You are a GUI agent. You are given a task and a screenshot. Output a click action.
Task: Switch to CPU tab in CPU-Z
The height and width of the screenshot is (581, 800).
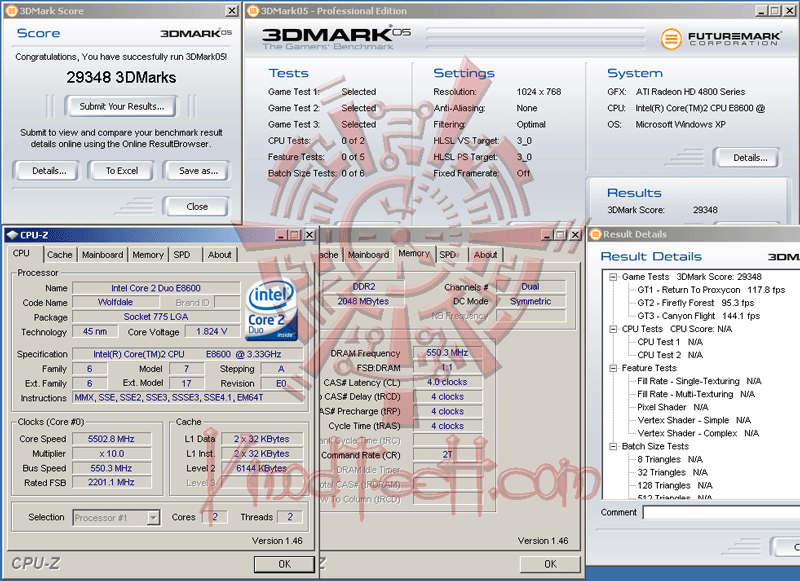point(21,254)
